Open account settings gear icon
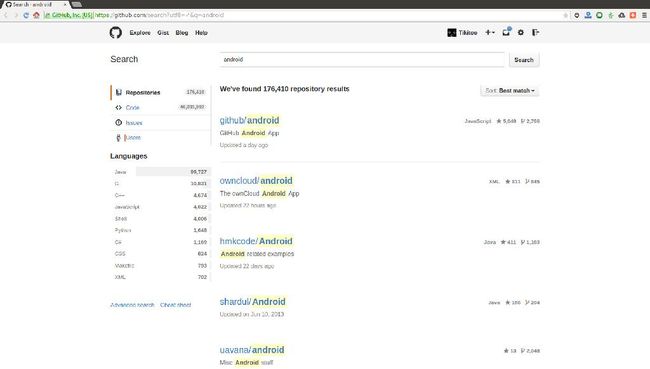Image resolution: width=650 pixels, height=369 pixels. click(x=521, y=32)
